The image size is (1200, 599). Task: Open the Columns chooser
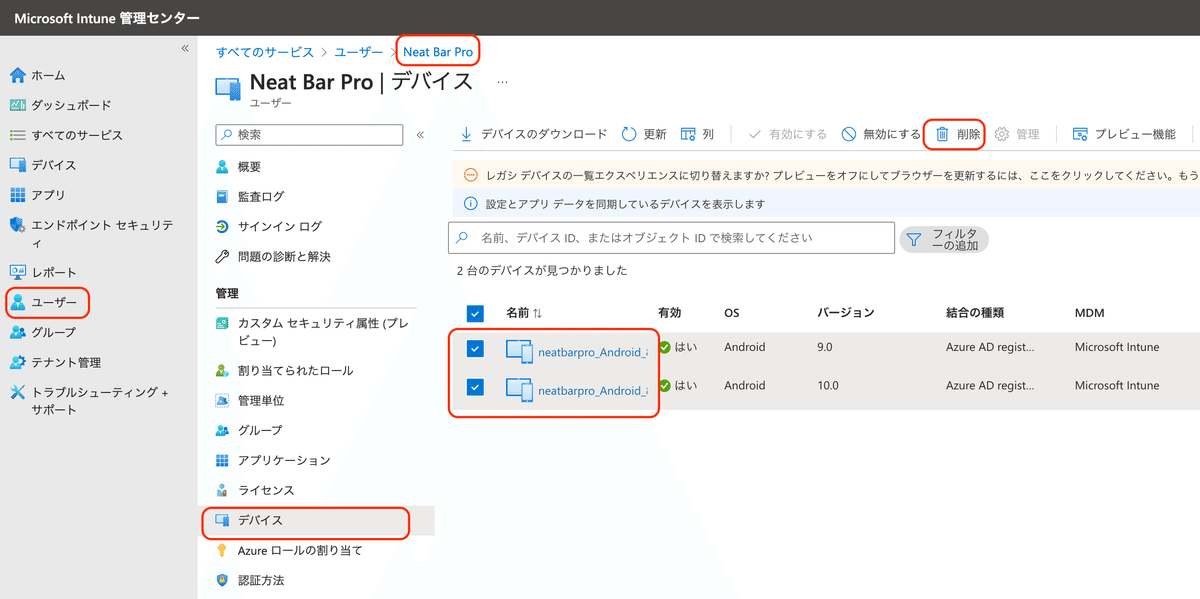[697, 134]
